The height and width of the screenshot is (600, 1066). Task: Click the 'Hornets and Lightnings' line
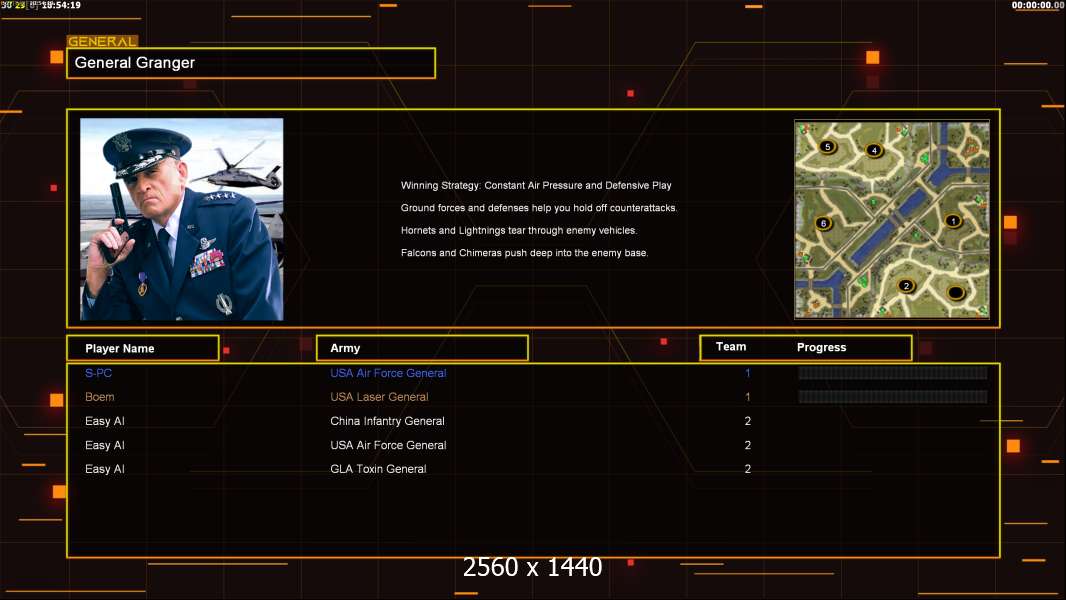pos(519,230)
